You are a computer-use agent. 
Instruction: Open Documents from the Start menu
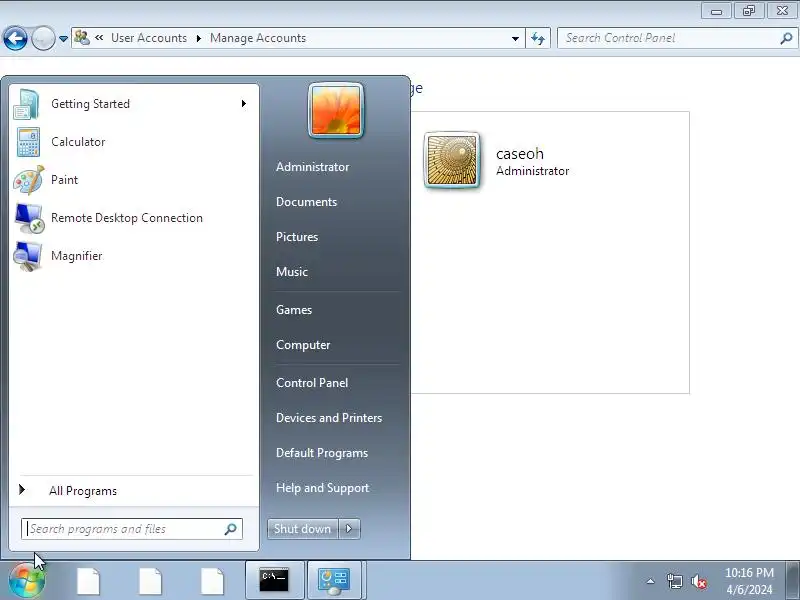[306, 202]
